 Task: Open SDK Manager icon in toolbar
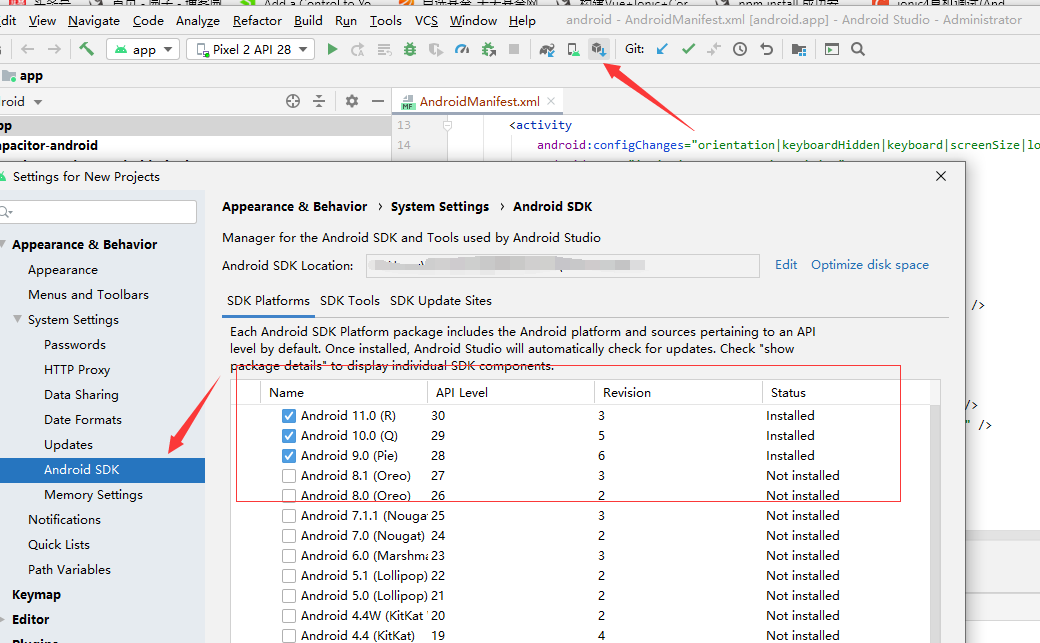[599, 49]
